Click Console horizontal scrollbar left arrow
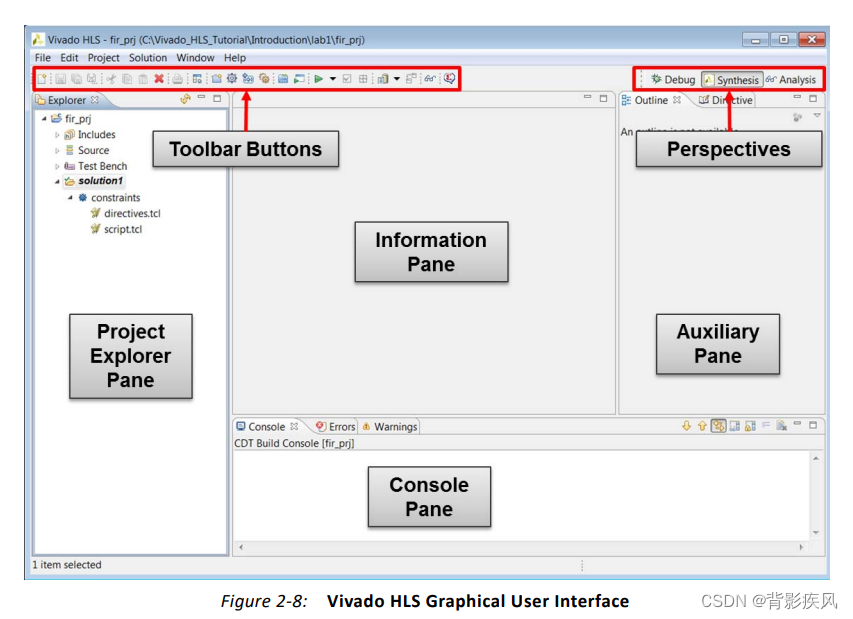The height and width of the screenshot is (619, 853). pyautogui.click(x=241, y=547)
